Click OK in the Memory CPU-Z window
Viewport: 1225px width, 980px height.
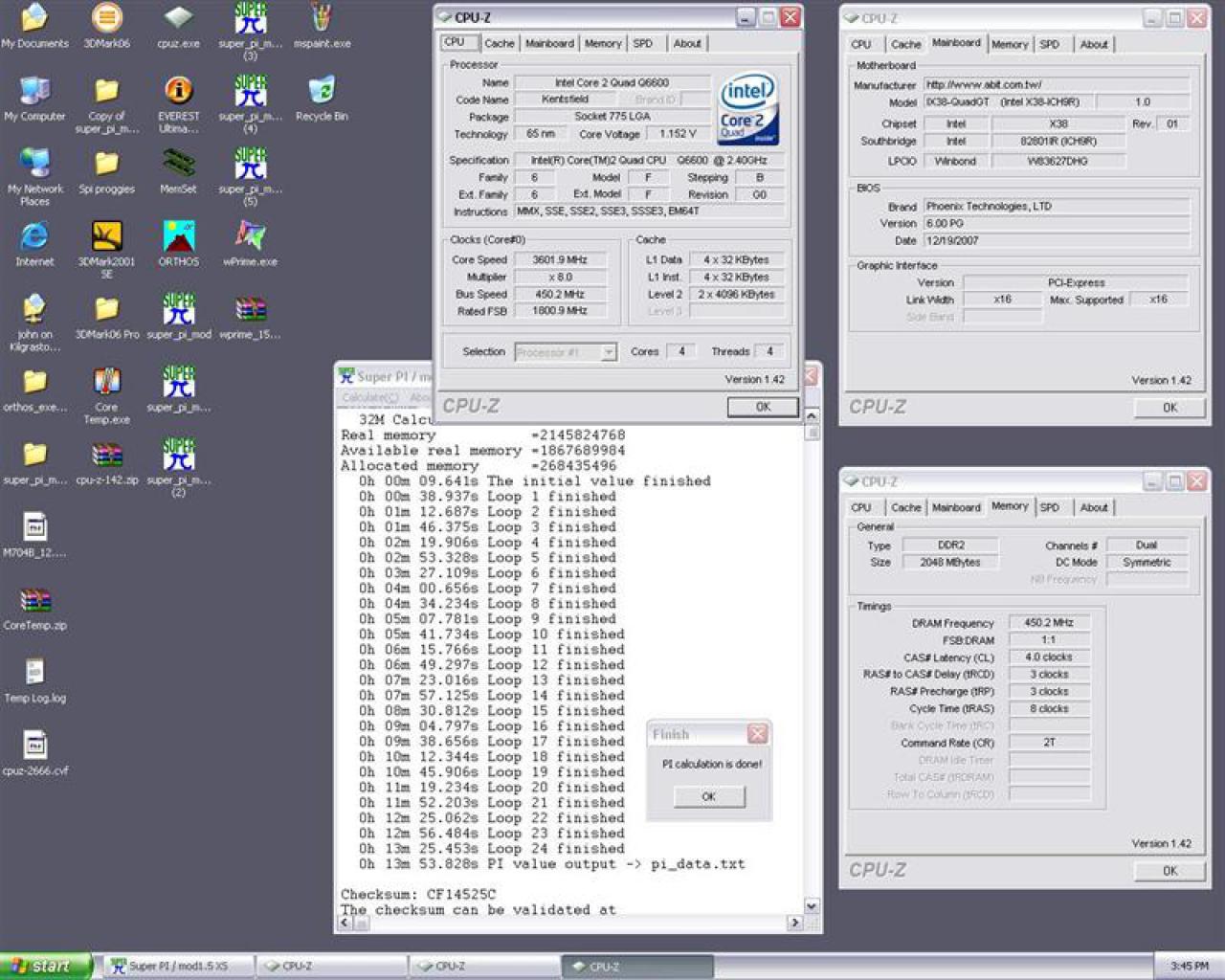(x=1169, y=871)
